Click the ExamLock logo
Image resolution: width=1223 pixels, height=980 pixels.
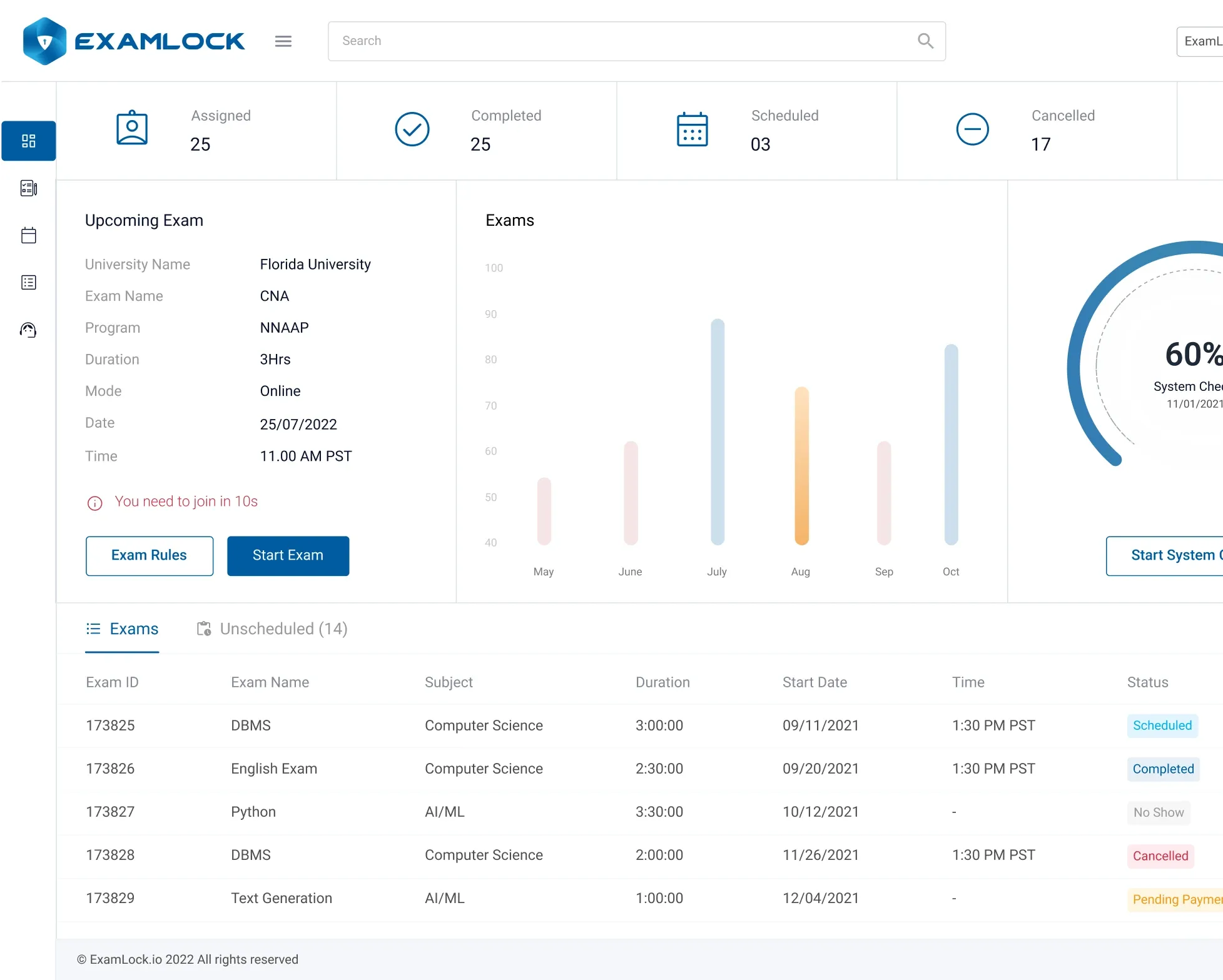pyautogui.click(x=134, y=41)
